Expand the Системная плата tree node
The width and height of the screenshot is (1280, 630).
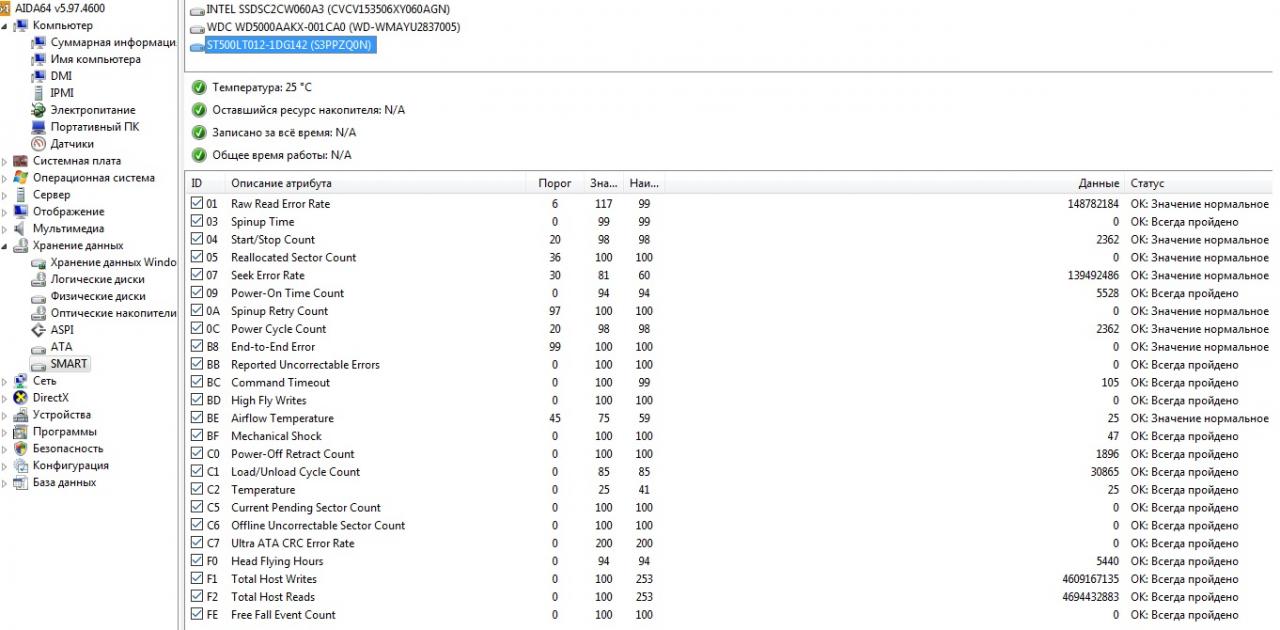pos(5,162)
